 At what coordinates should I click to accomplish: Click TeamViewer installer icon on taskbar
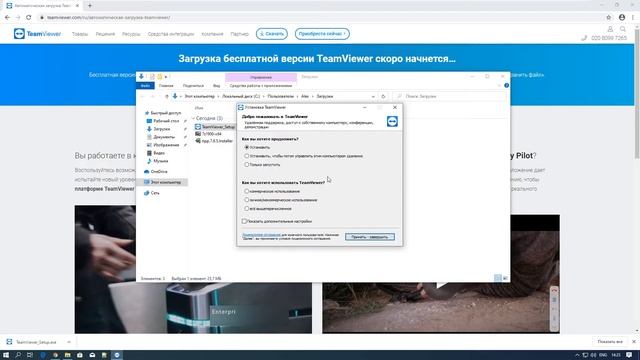[x=117, y=355]
